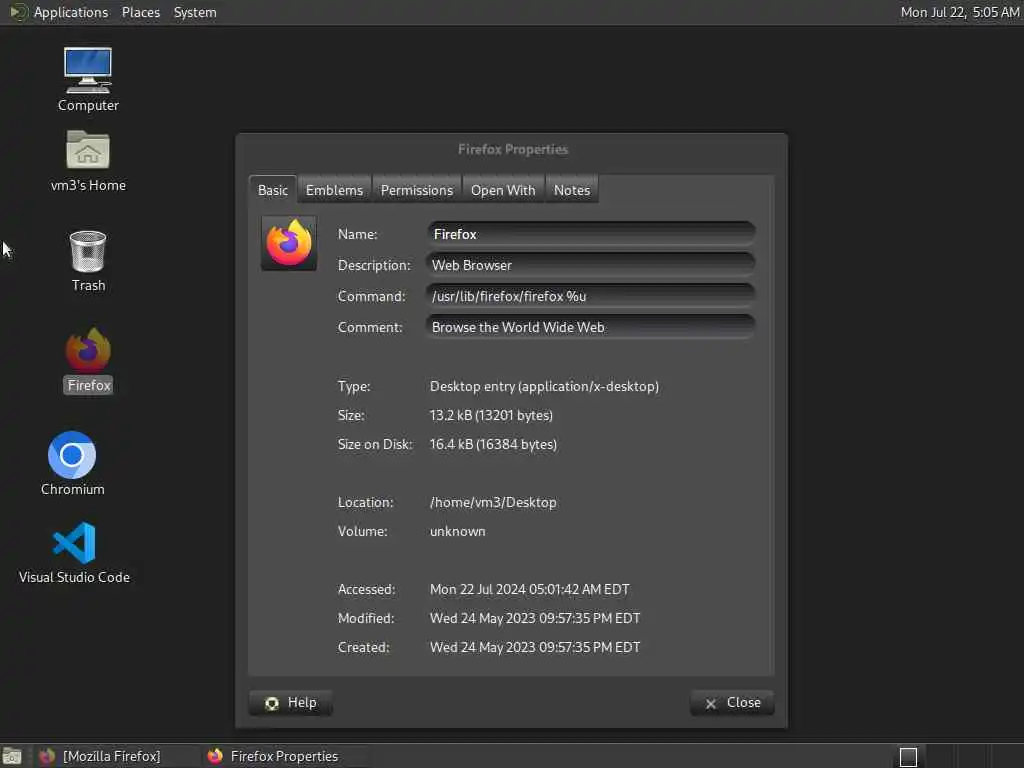
Task: Click the Size value 13.2 kB (13201 bytes)
Action: coord(491,415)
